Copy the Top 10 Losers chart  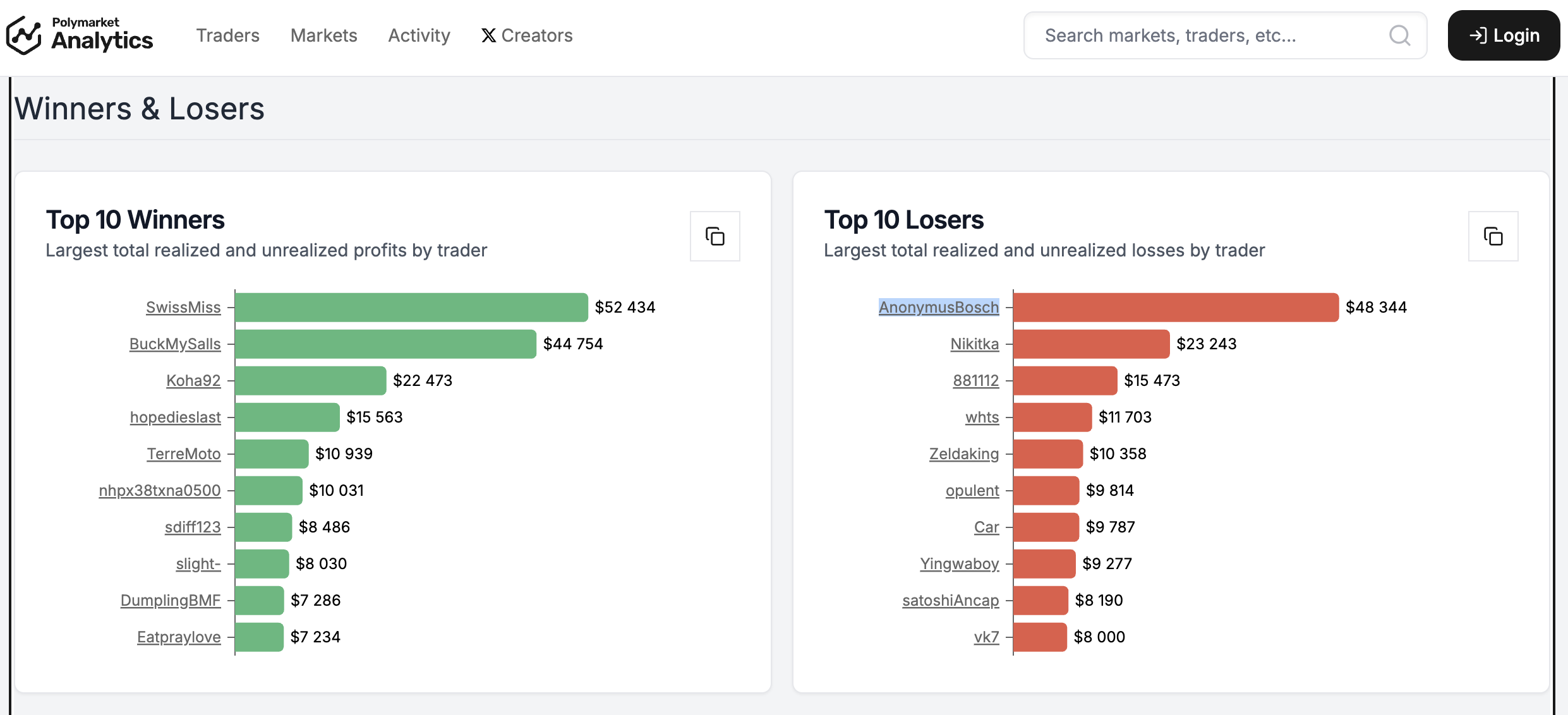[x=1493, y=236]
